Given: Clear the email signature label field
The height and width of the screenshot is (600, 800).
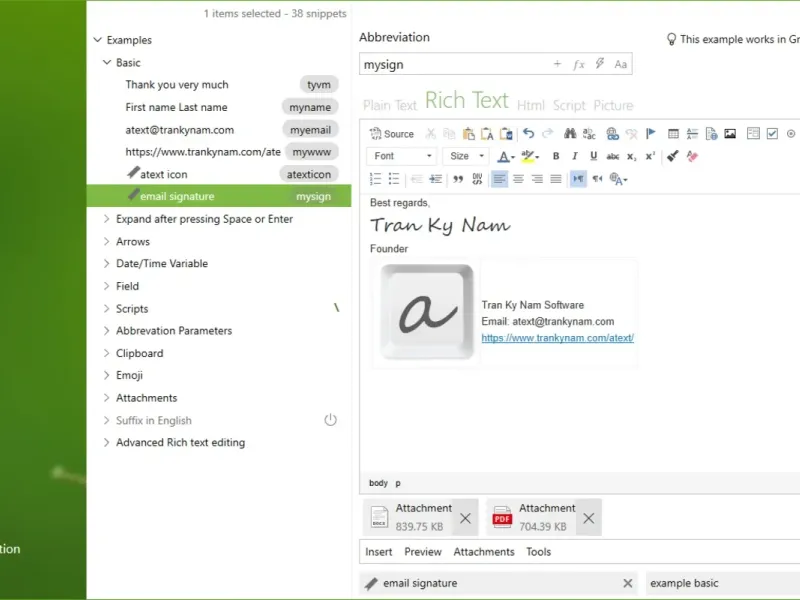Looking at the screenshot, I should click(x=628, y=583).
